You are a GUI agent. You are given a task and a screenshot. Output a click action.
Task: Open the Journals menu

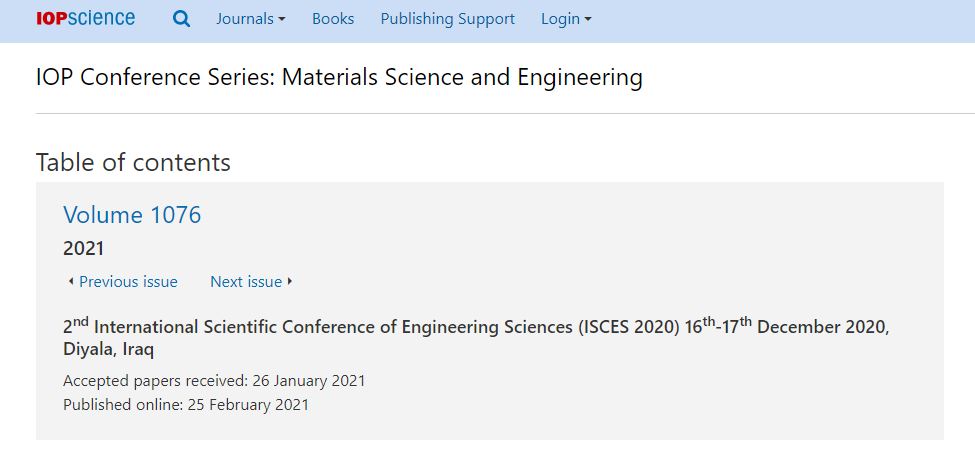251,19
